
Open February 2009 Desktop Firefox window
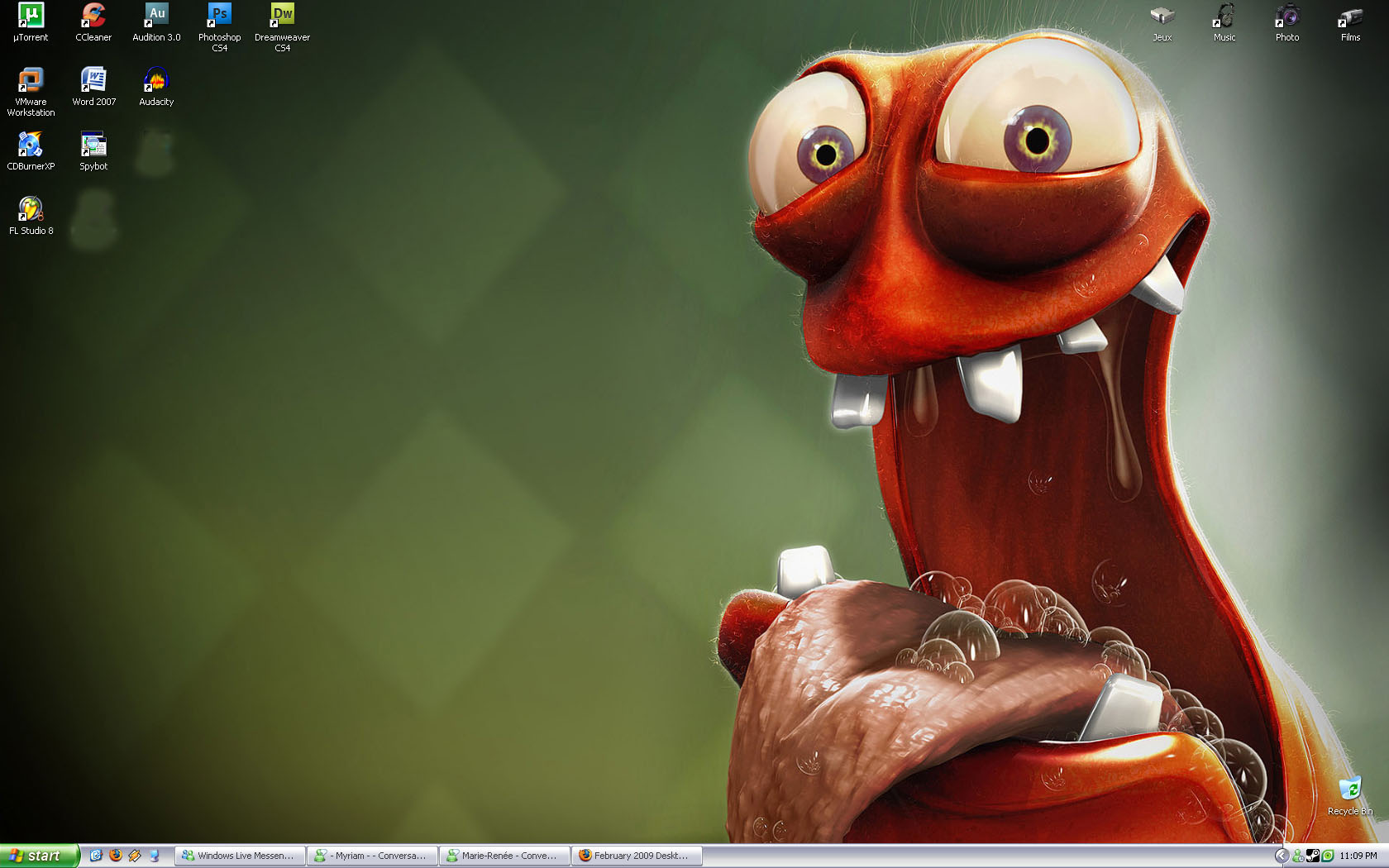(637, 856)
